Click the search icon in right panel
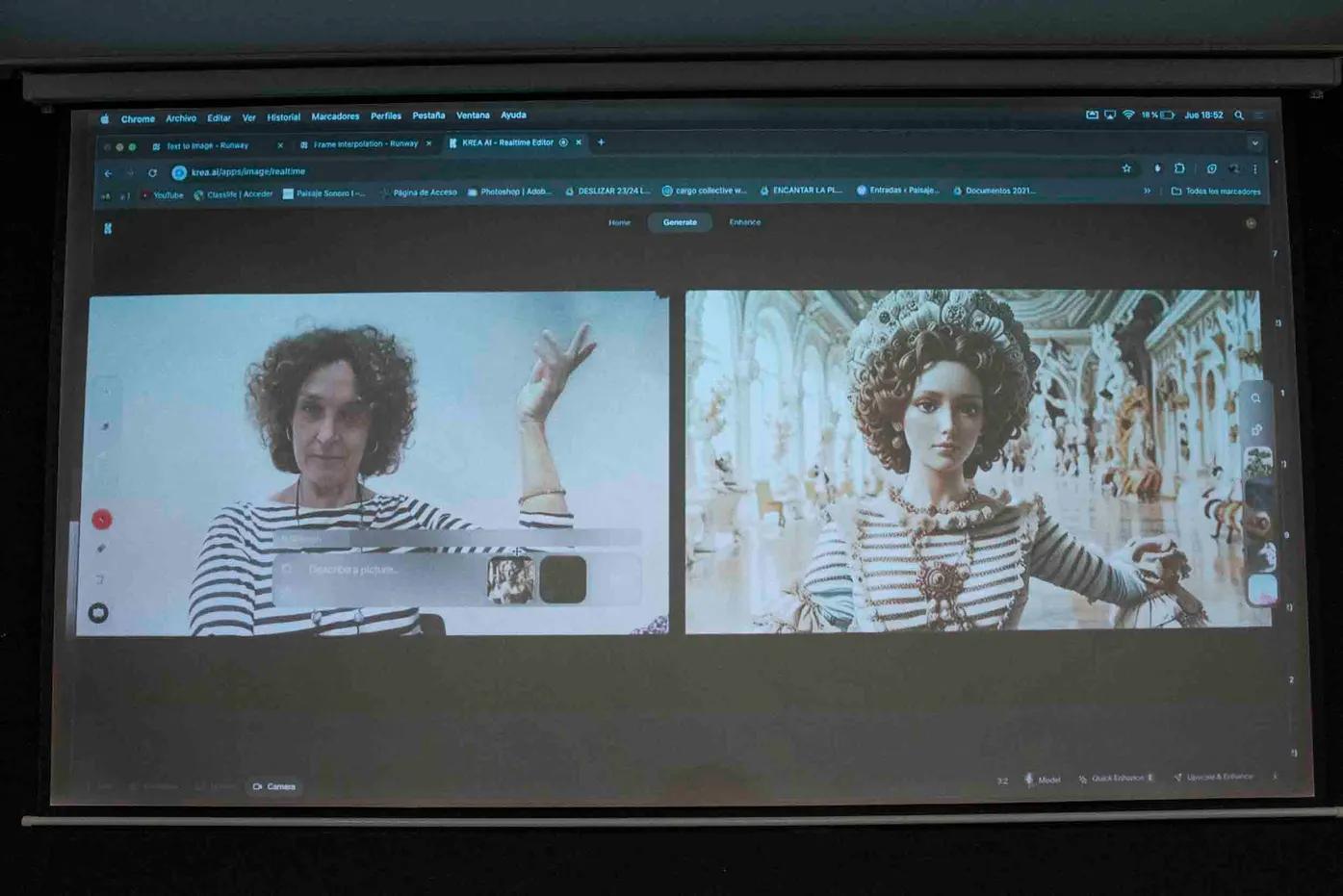Viewport: 1343px width, 896px height. pos(1255,397)
